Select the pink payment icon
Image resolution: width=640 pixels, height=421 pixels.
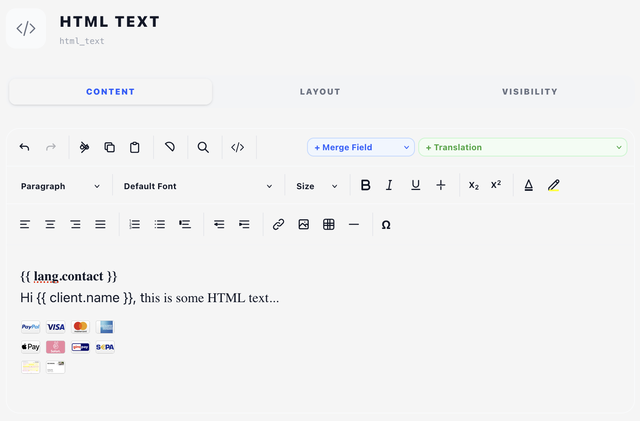(56, 347)
